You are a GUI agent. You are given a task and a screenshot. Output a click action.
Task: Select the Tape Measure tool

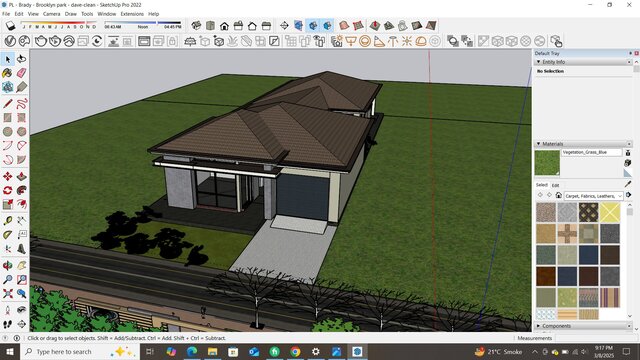(8, 221)
